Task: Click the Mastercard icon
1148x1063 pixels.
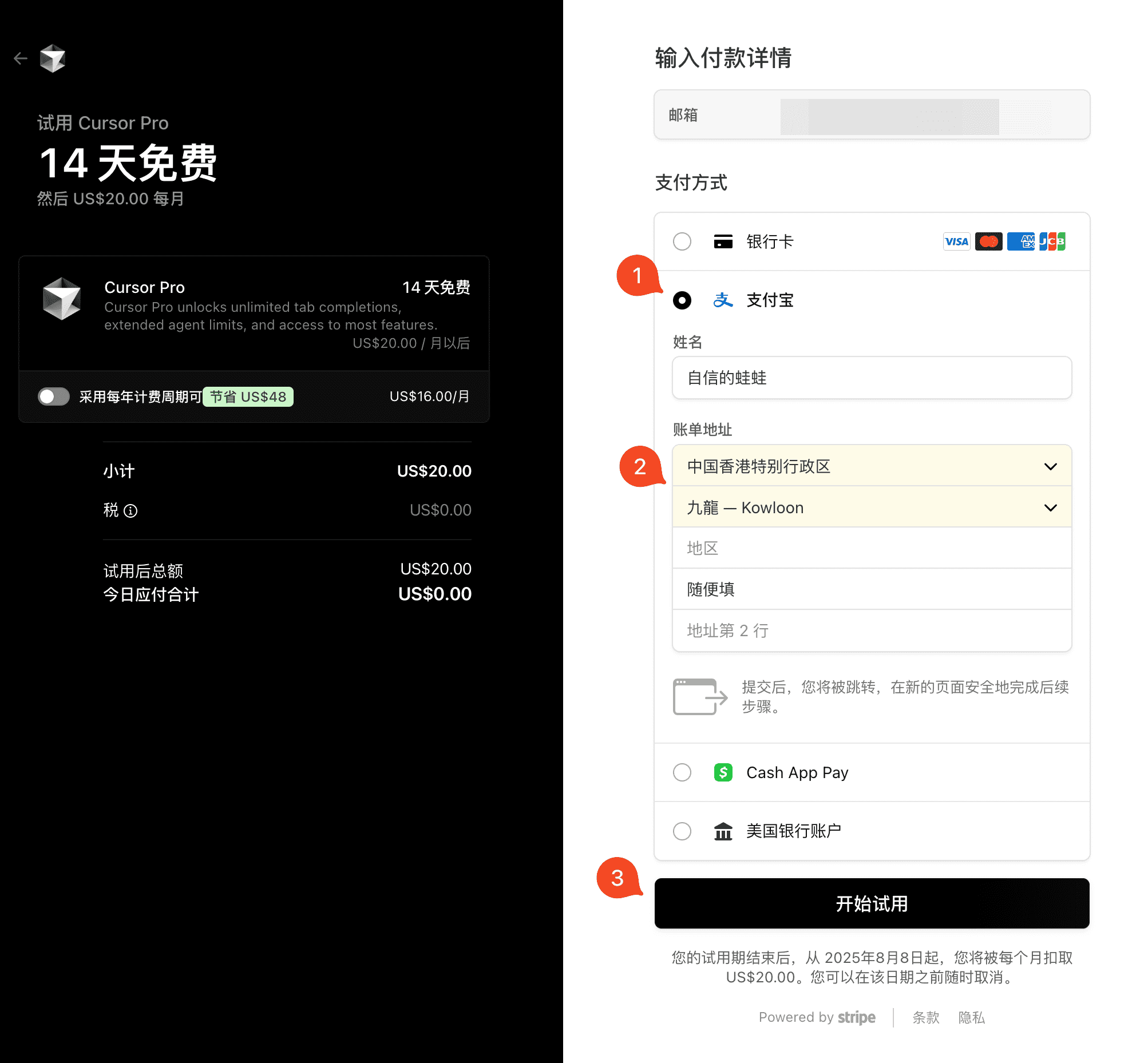Action: [988, 241]
